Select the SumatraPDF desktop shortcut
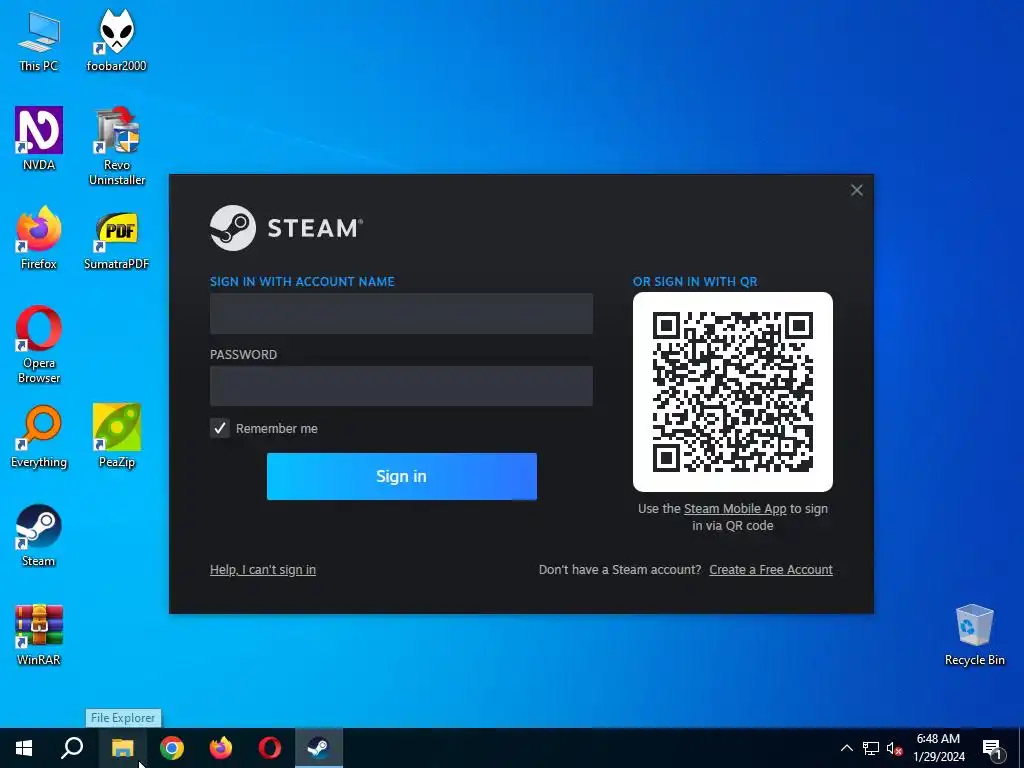This screenshot has width=1024, height=768. [x=116, y=239]
